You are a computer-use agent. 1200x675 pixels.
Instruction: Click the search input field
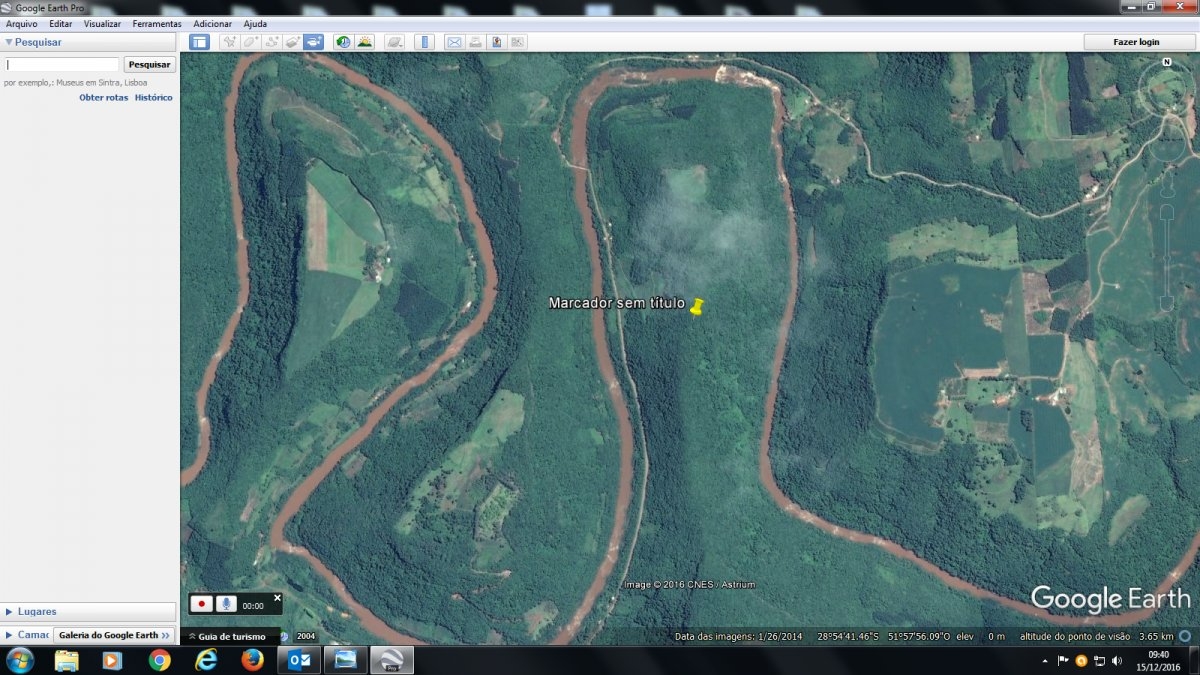tap(62, 65)
